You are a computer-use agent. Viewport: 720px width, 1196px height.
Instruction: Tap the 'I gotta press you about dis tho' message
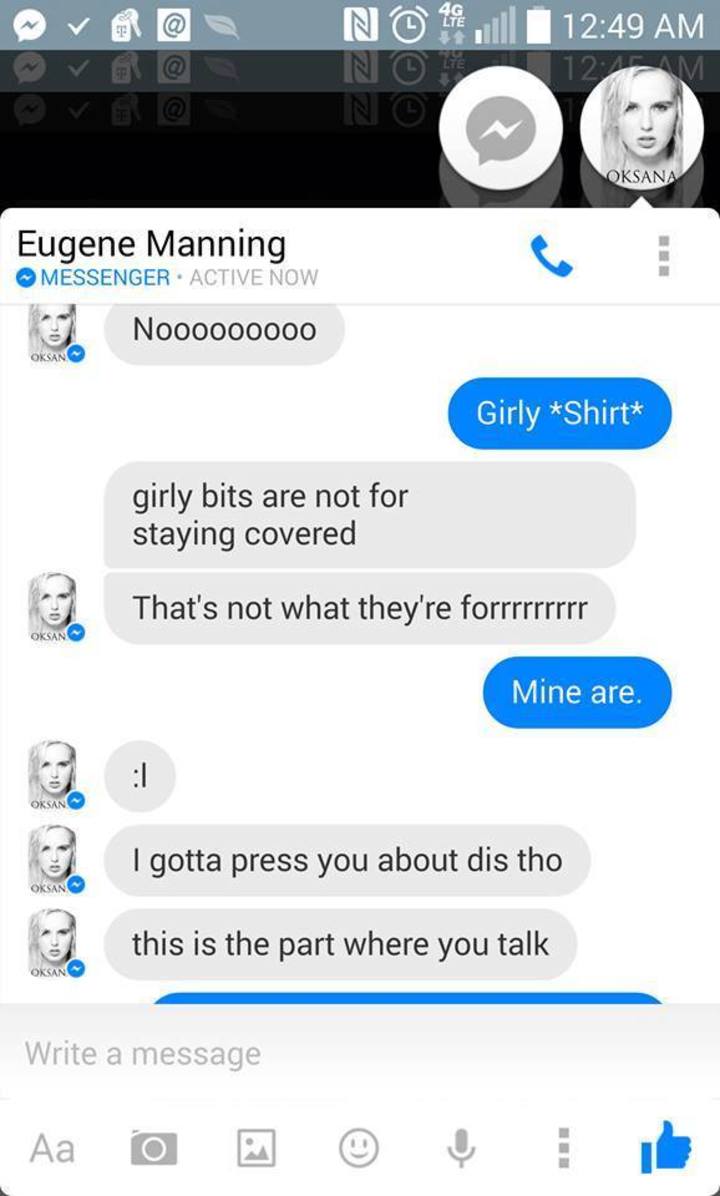tap(347, 860)
